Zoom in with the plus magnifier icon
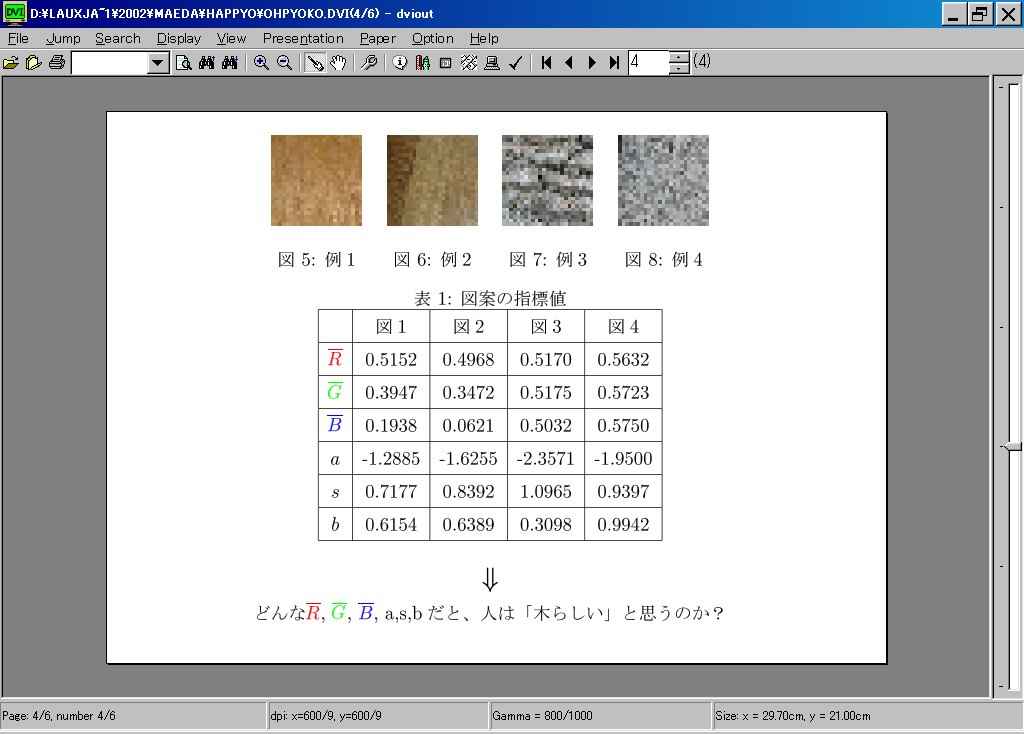The image size is (1024, 734). 261,63
